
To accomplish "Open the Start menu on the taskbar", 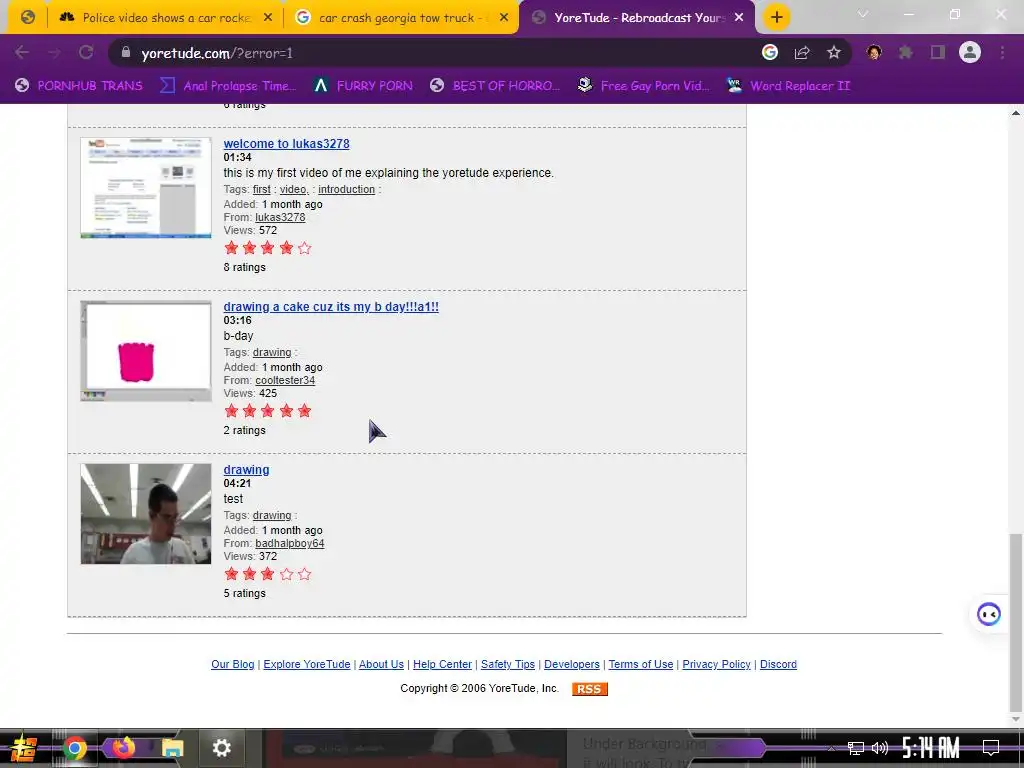I will tap(24, 748).
